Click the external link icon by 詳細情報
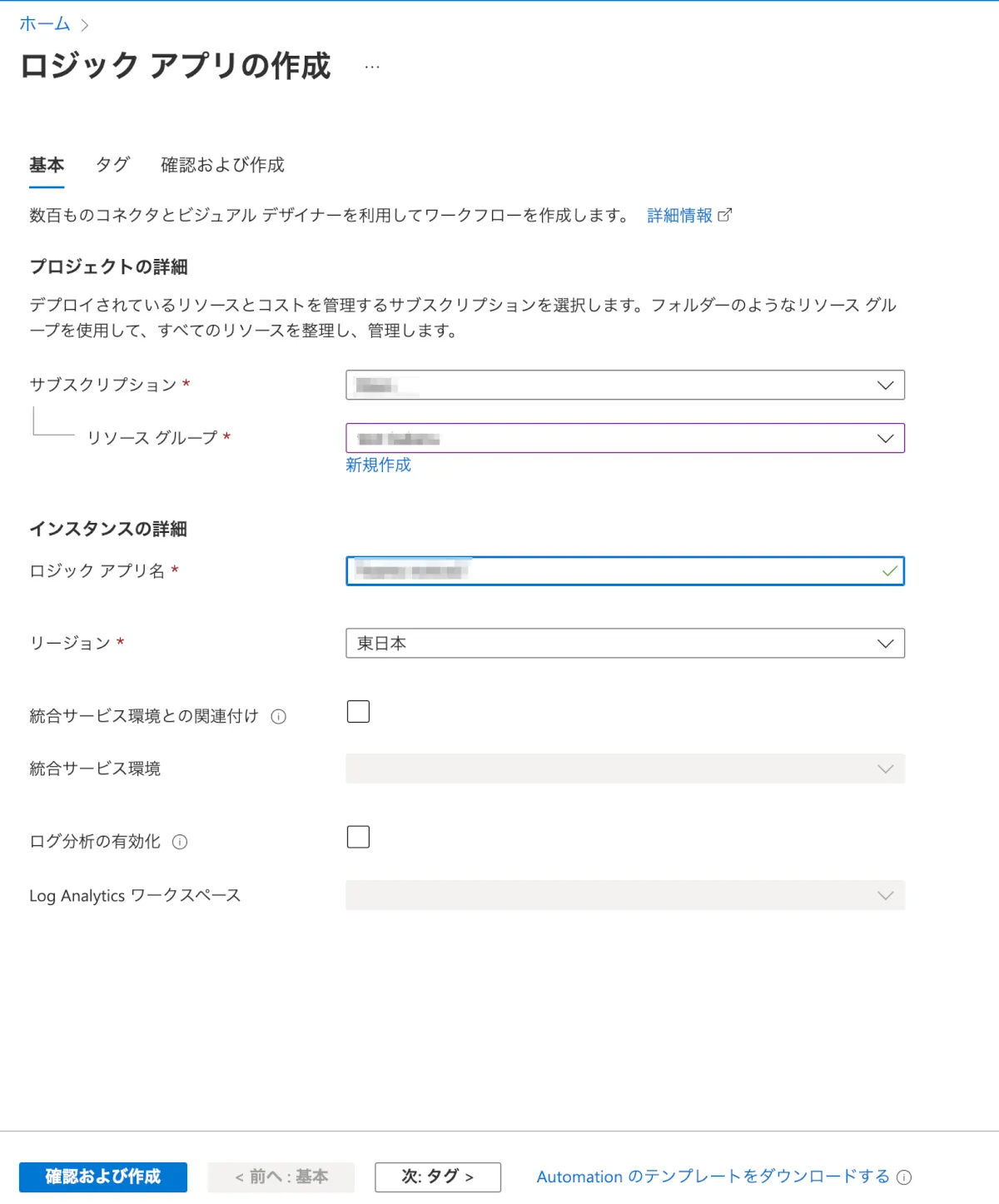This screenshot has height=1204, width=999. [725, 215]
